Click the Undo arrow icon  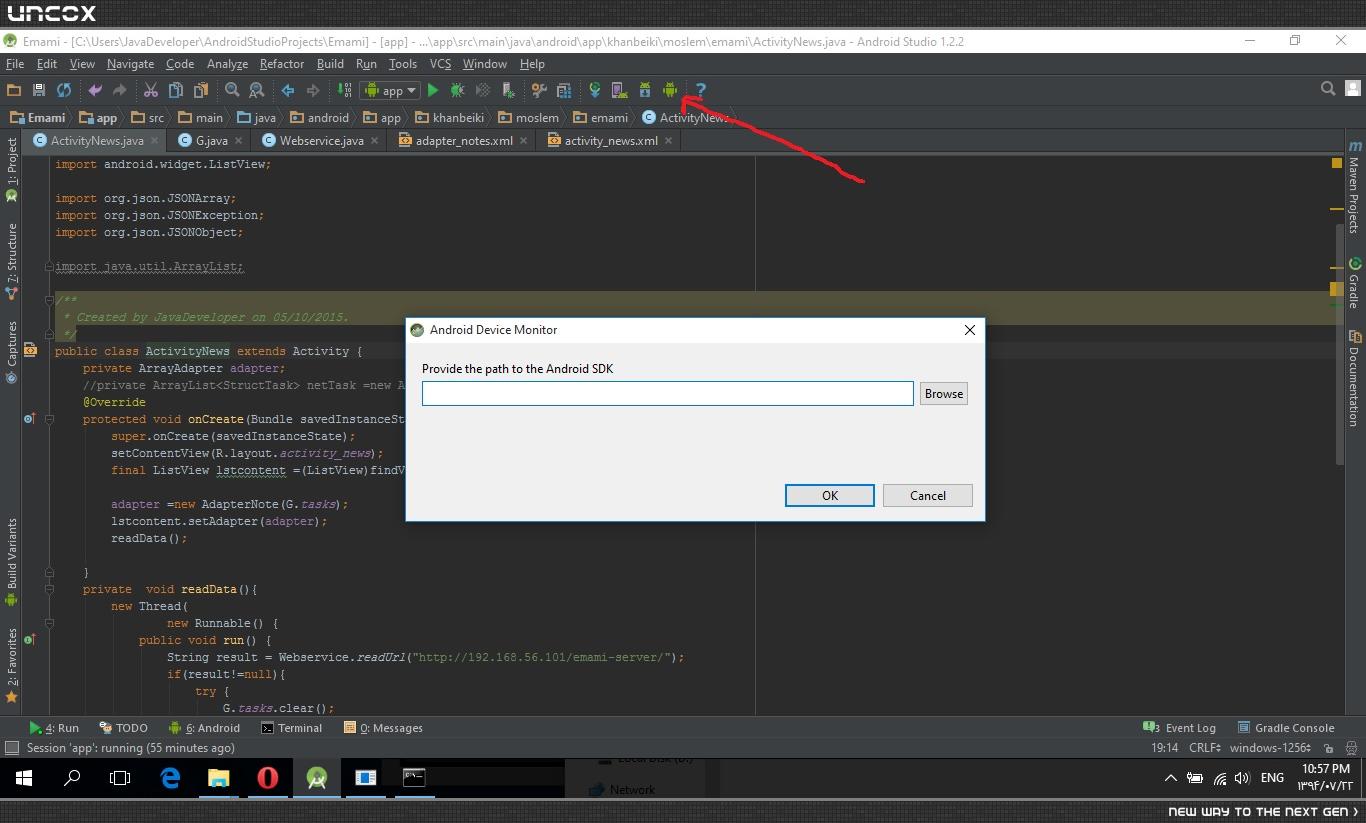tap(95, 90)
